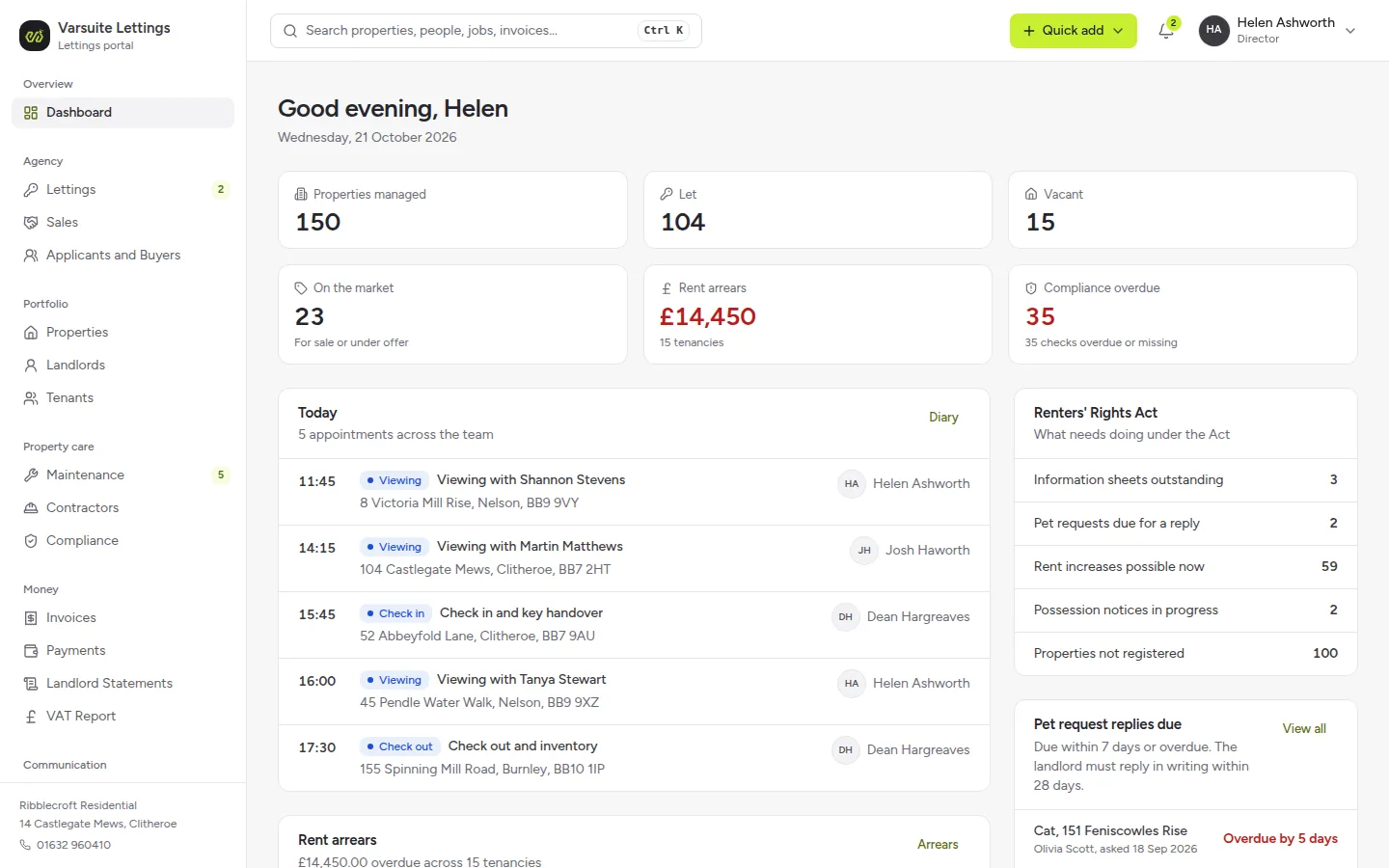Viewport: 1389px width, 868px height.
Task: Click the Maintenance wrench icon
Action: coord(31,475)
